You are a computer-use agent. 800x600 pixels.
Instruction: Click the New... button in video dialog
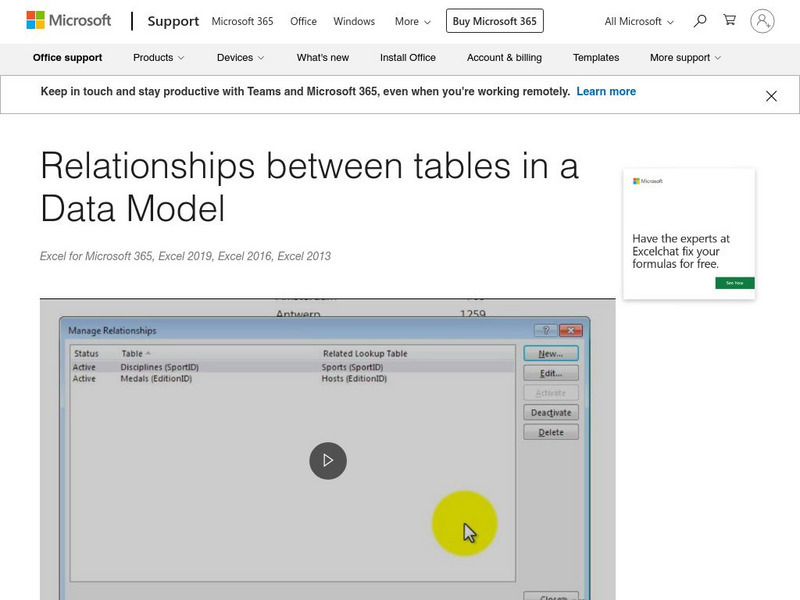pos(551,354)
